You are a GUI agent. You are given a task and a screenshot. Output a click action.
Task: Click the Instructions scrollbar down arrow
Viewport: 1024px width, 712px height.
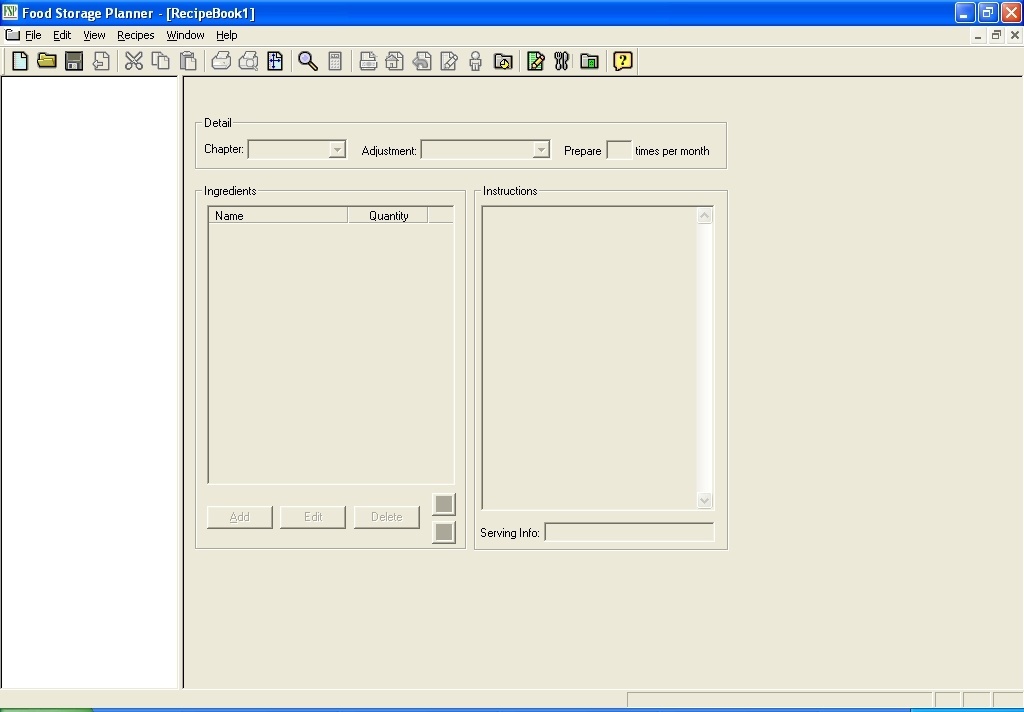[705, 500]
